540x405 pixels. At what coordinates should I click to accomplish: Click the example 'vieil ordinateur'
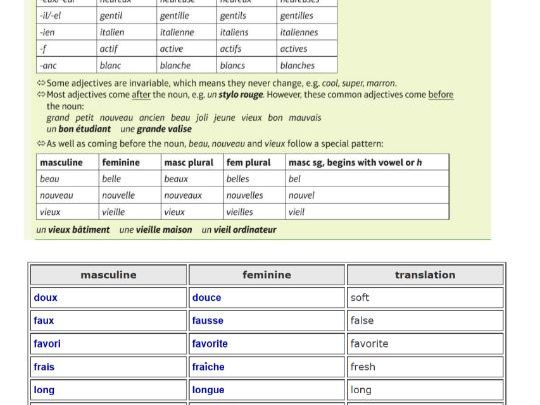245,230
